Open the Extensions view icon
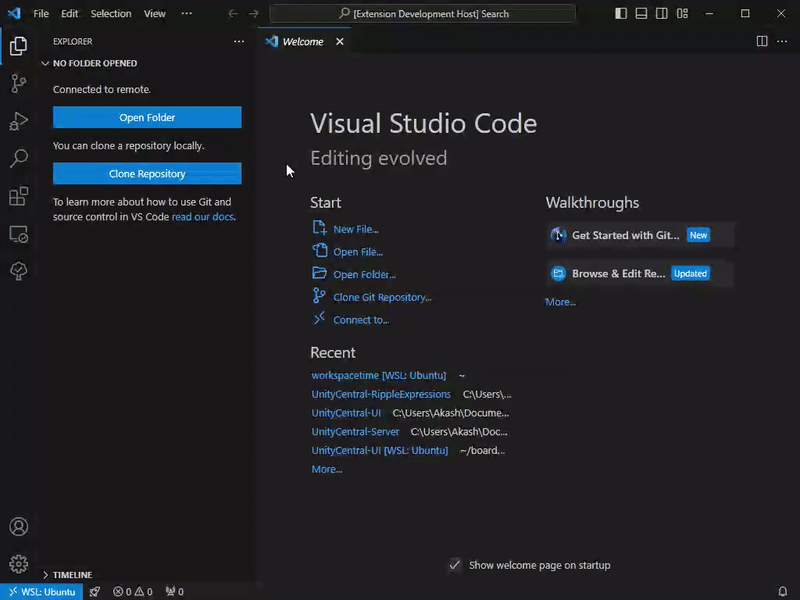The width and height of the screenshot is (800, 600). 18,196
